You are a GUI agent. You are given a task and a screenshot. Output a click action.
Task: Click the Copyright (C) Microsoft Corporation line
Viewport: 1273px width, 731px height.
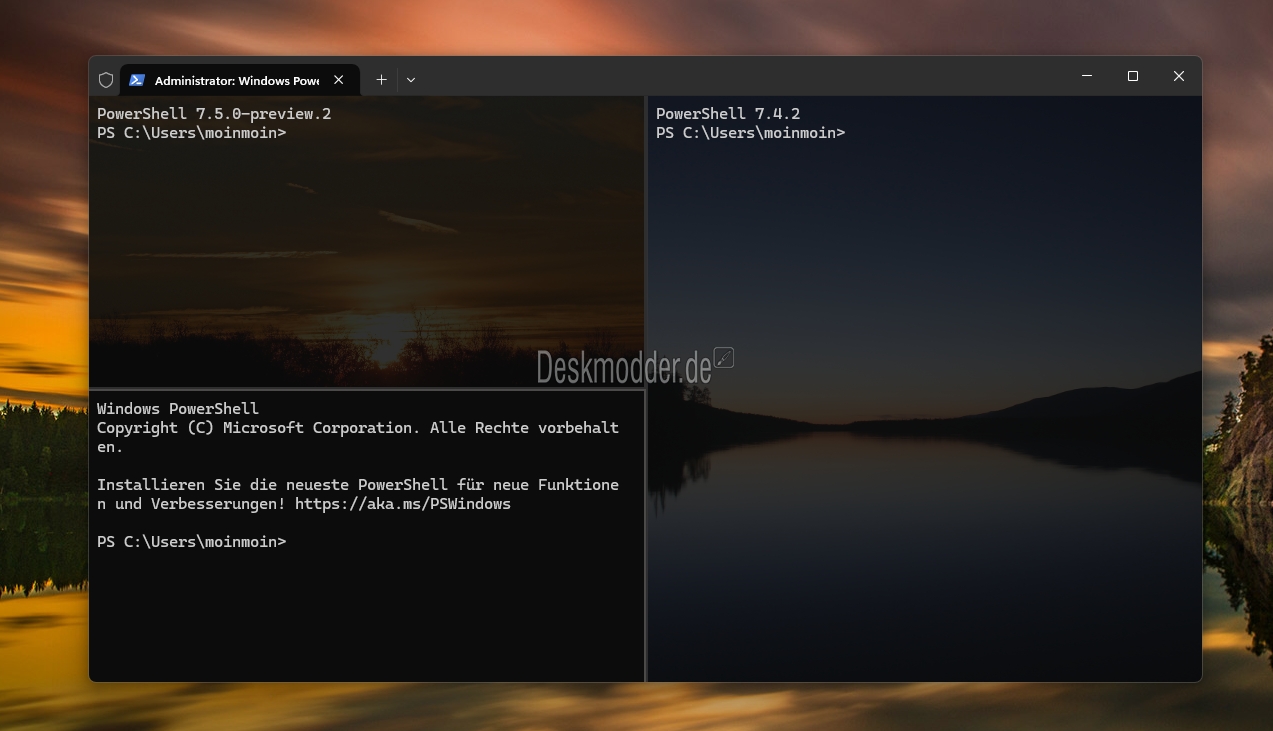(x=358, y=437)
